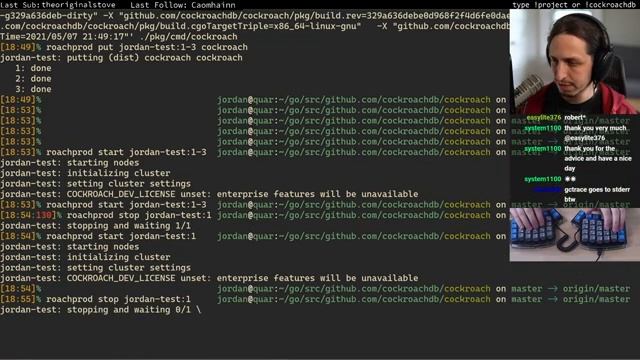640x360 pixels.
Task: Click the "gctrace goes to stderr btw" chat message
Action: (x=597, y=194)
